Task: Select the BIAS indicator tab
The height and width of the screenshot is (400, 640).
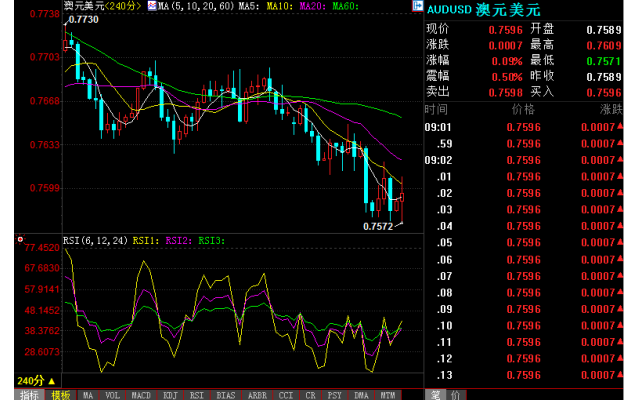Action: coord(226,395)
